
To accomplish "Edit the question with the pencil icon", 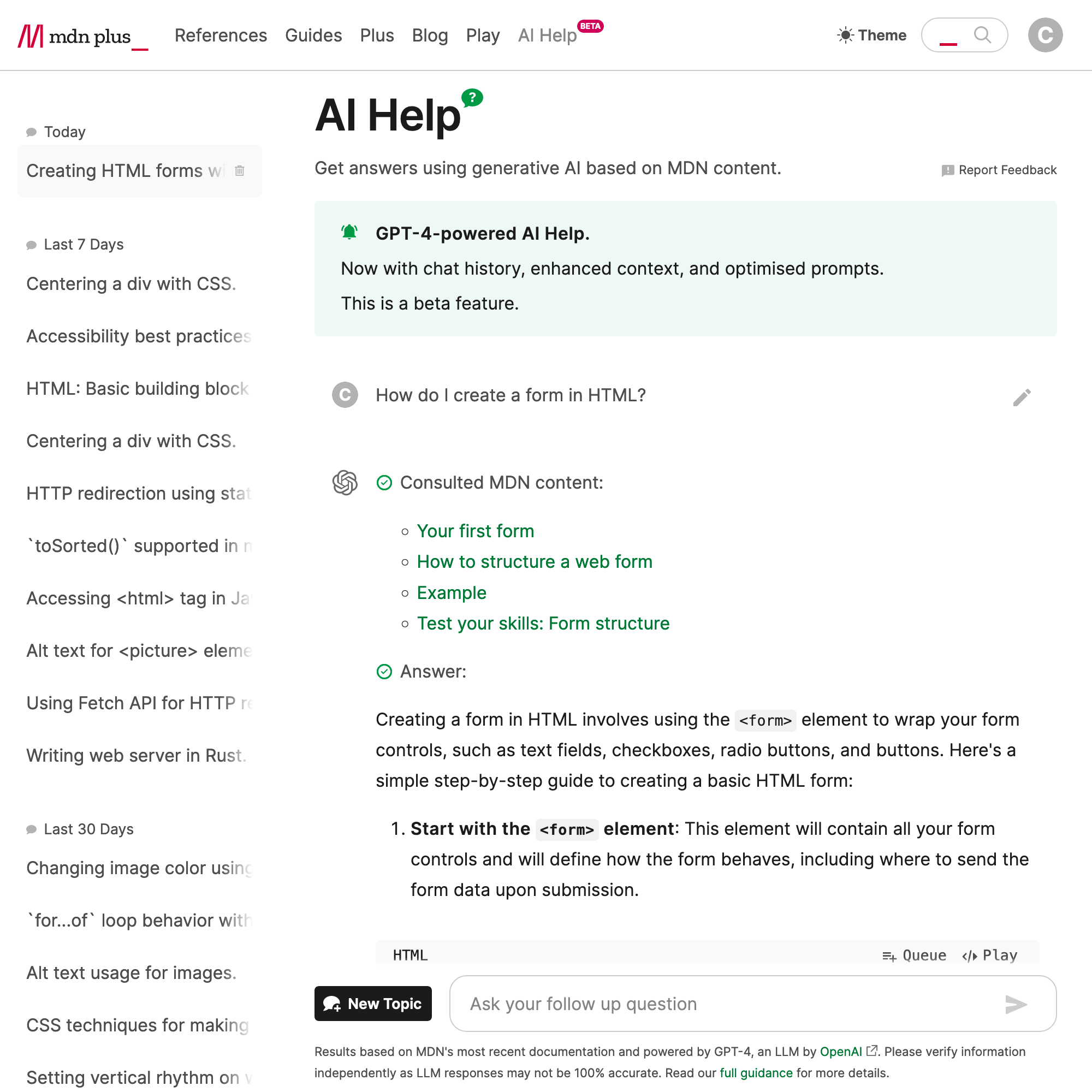I will 1022,397.
